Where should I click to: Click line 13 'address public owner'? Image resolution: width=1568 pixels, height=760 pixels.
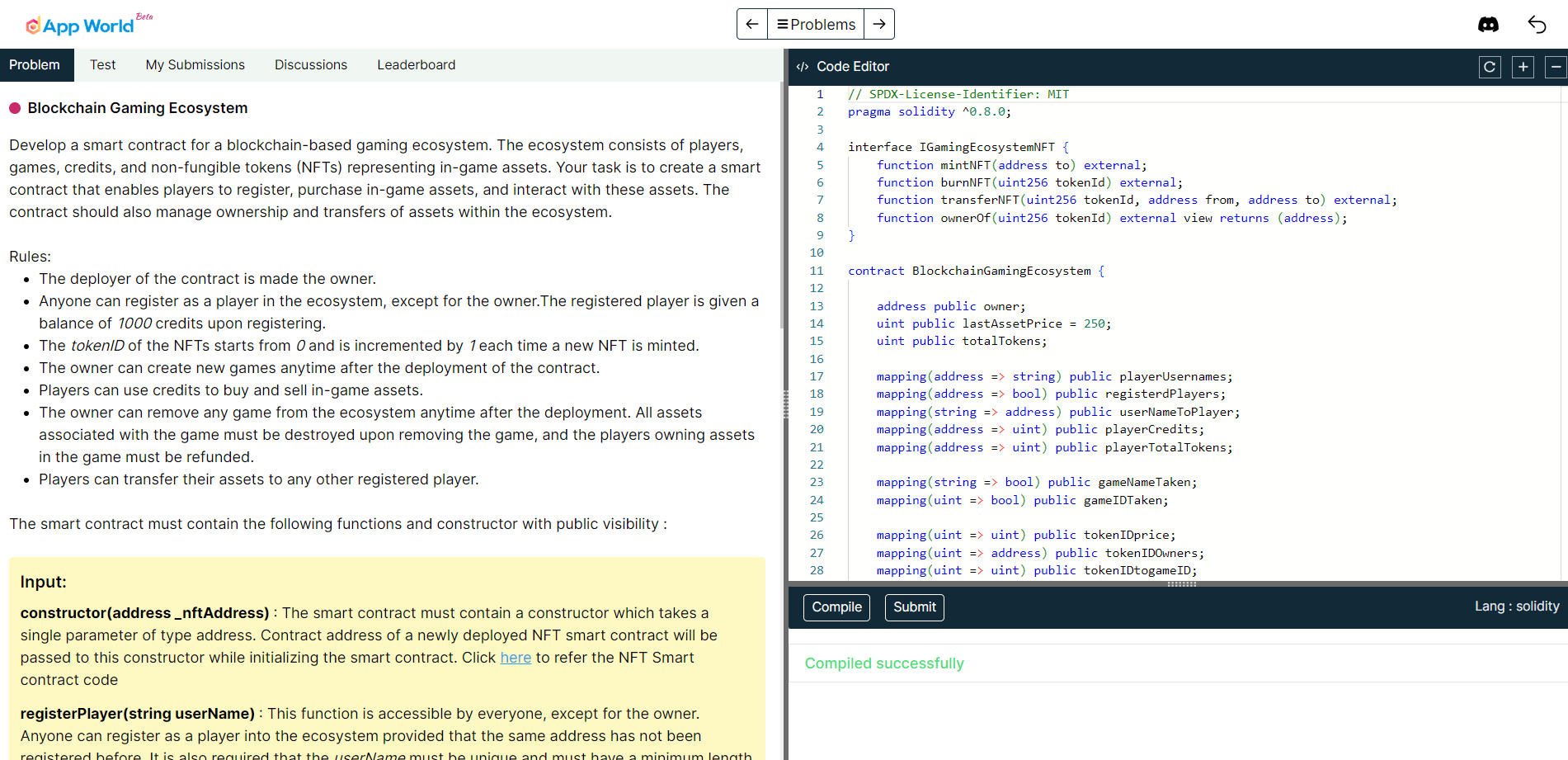[951, 306]
